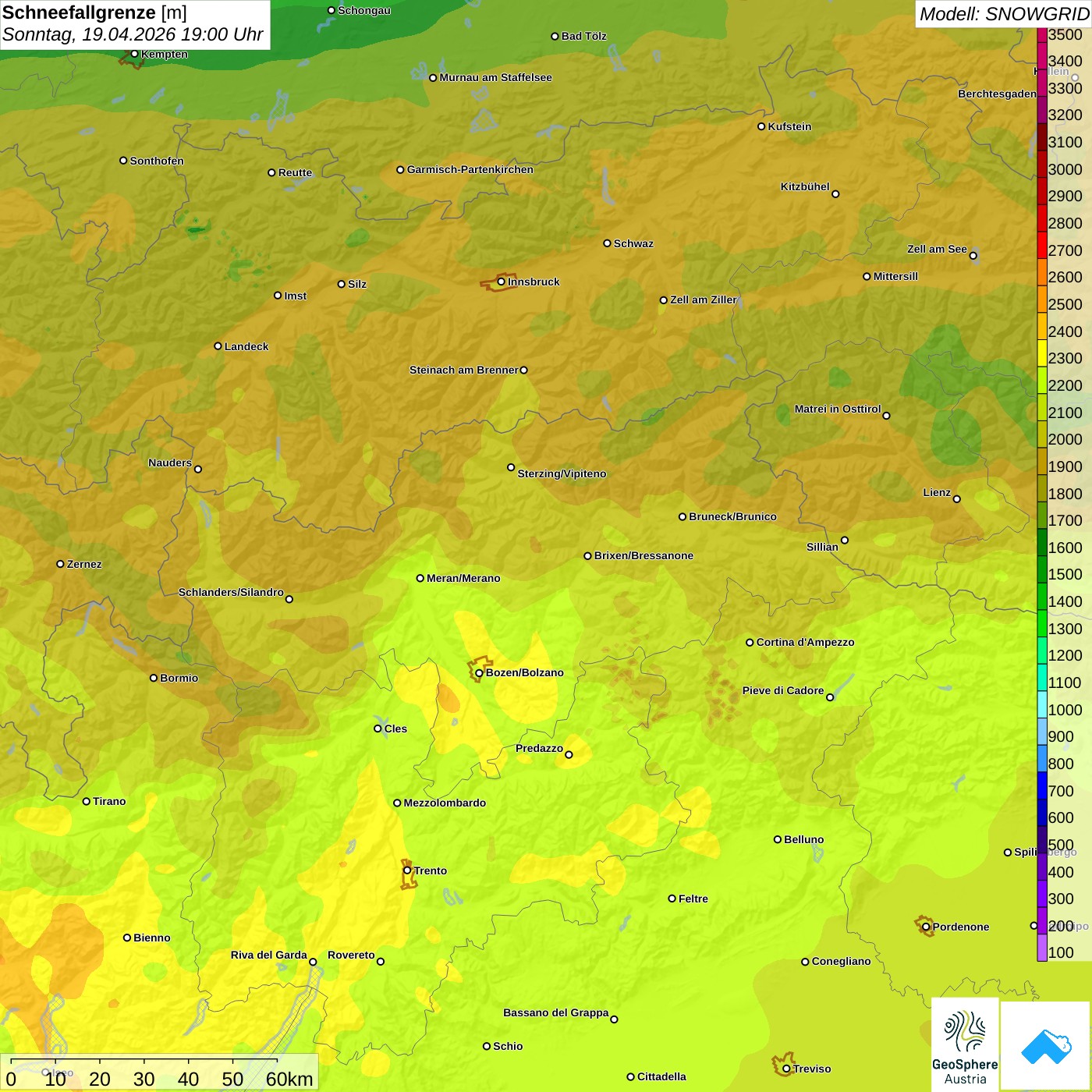This screenshot has height=1092, width=1092.
Task: Click the 'Zell am Ziller' label
Action: [703, 300]
